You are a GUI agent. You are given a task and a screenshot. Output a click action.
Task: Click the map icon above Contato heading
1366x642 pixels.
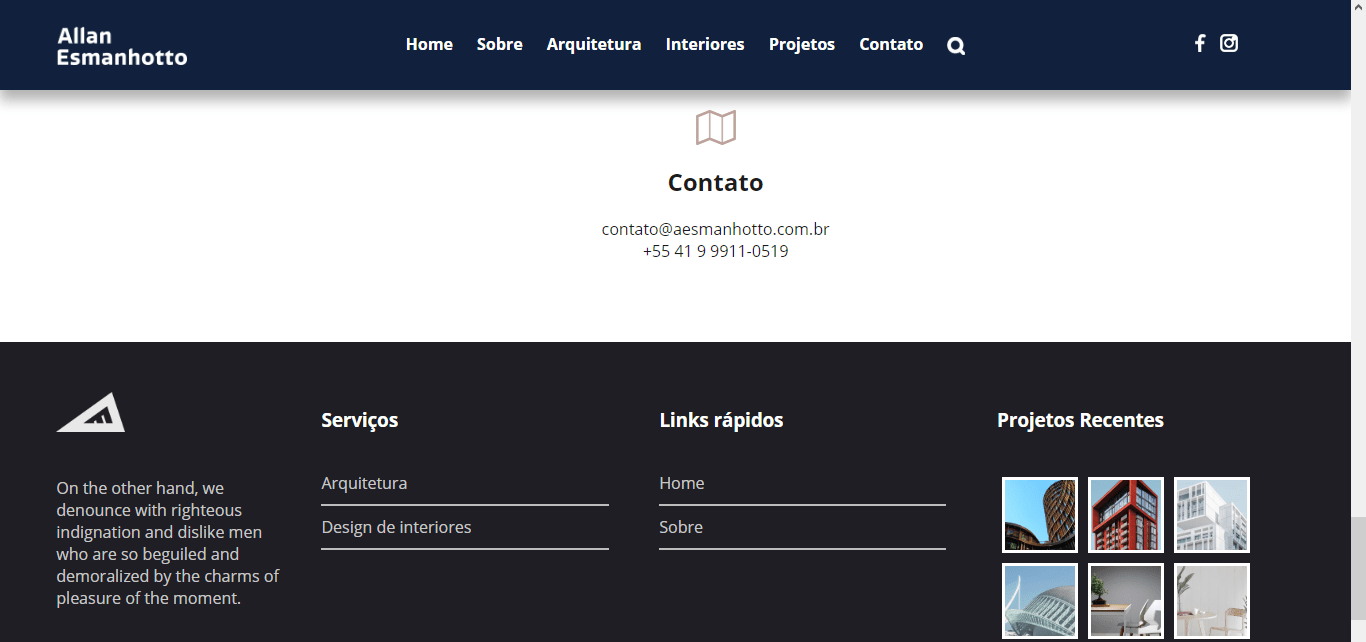pyautogui.click(x=716, y=127)
